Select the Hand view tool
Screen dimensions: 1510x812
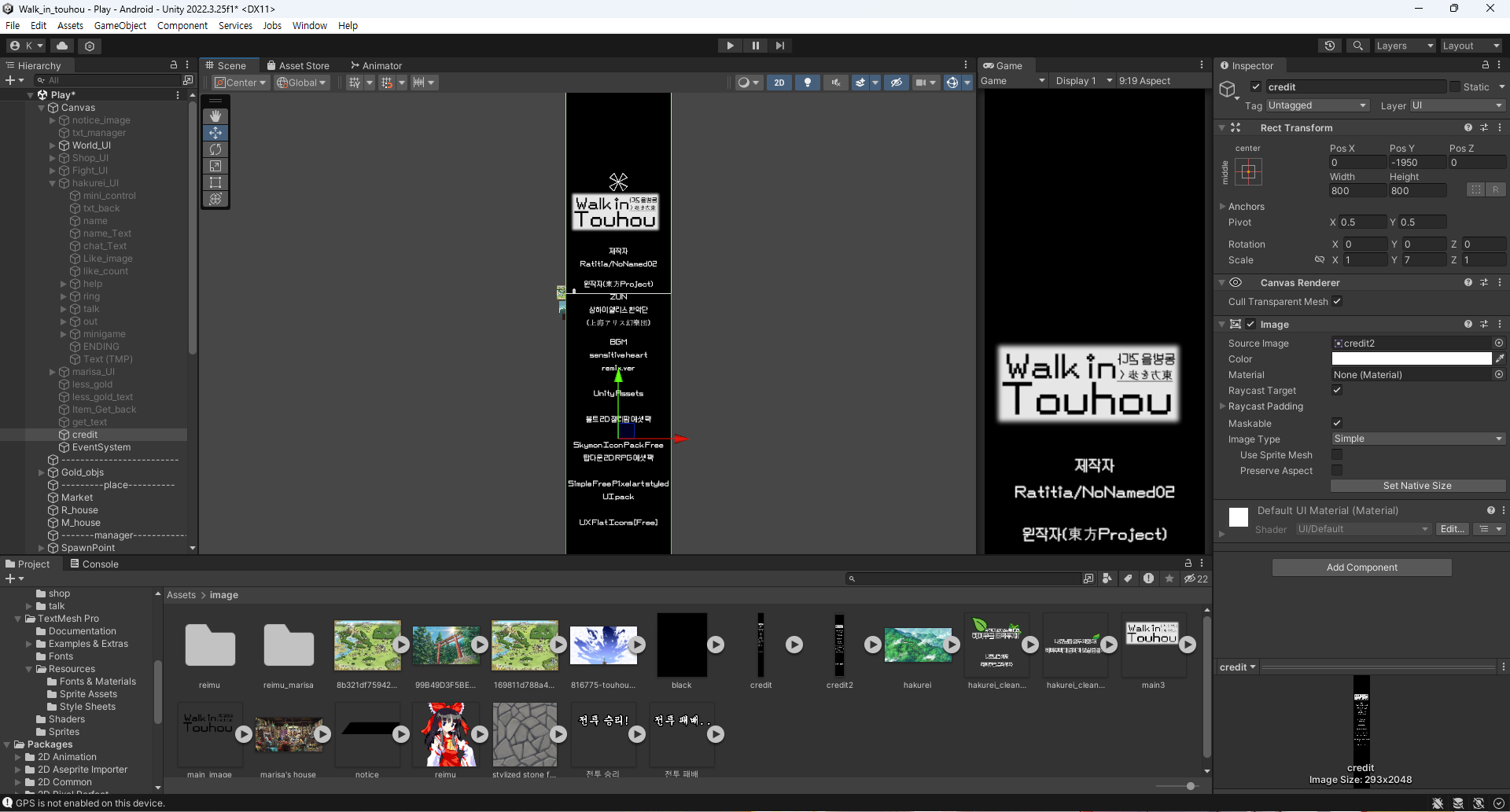[x=215, y=116]
